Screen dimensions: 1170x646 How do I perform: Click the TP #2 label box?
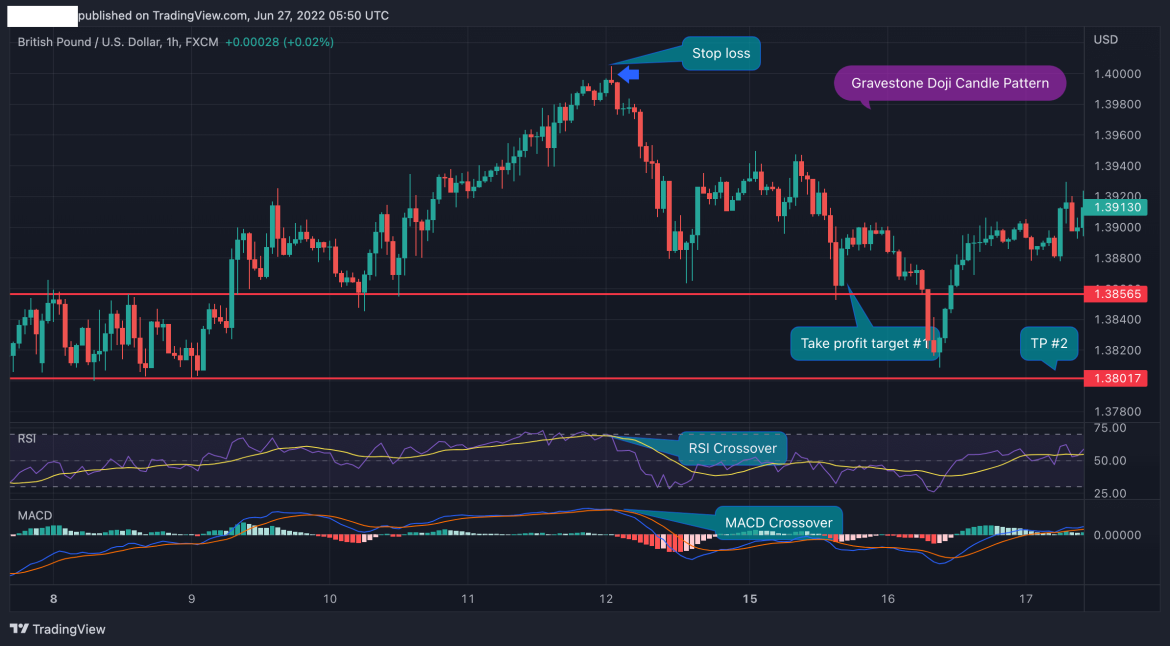click(1049, 343)
